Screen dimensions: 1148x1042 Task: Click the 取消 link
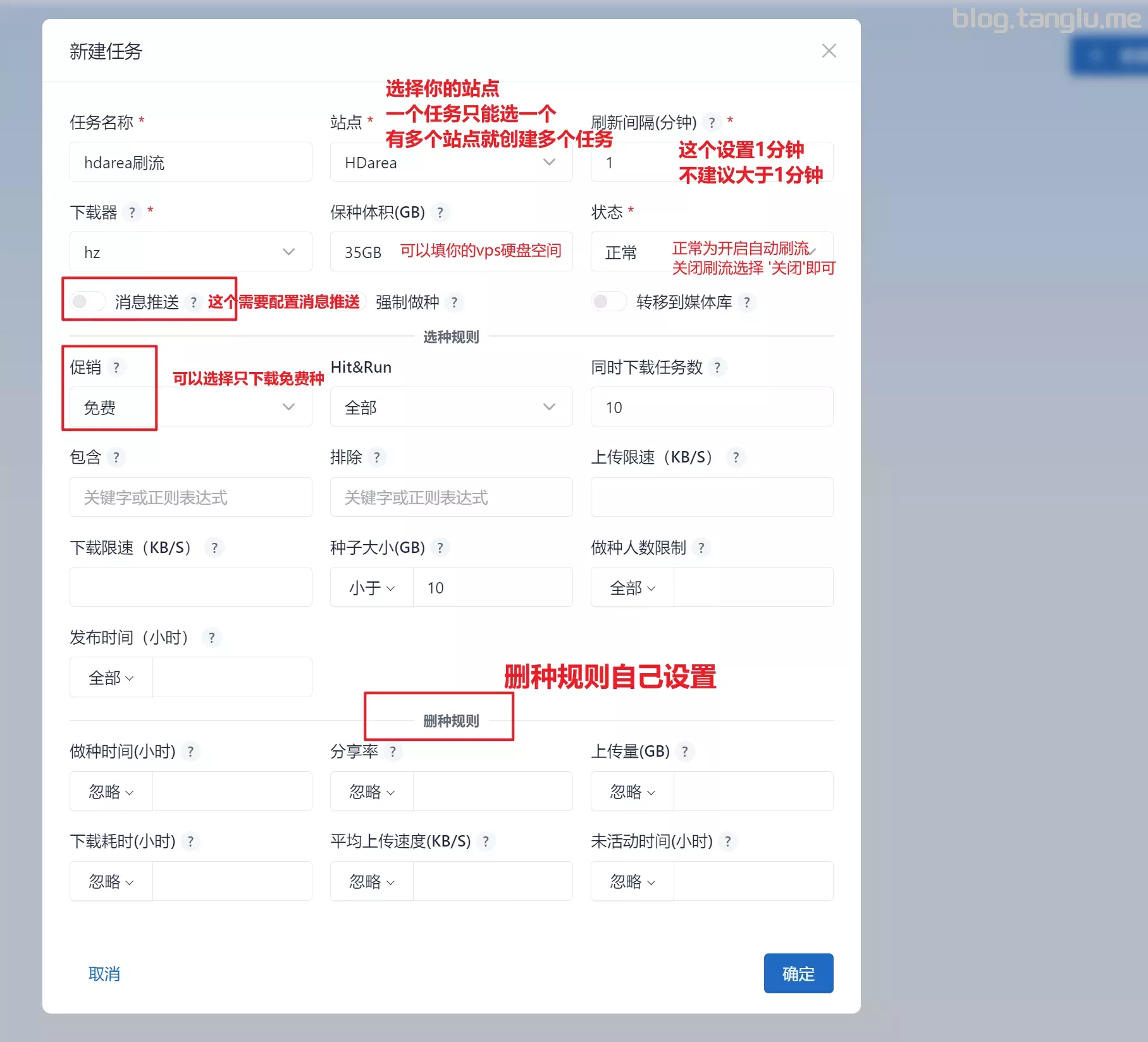pos(104,974)
